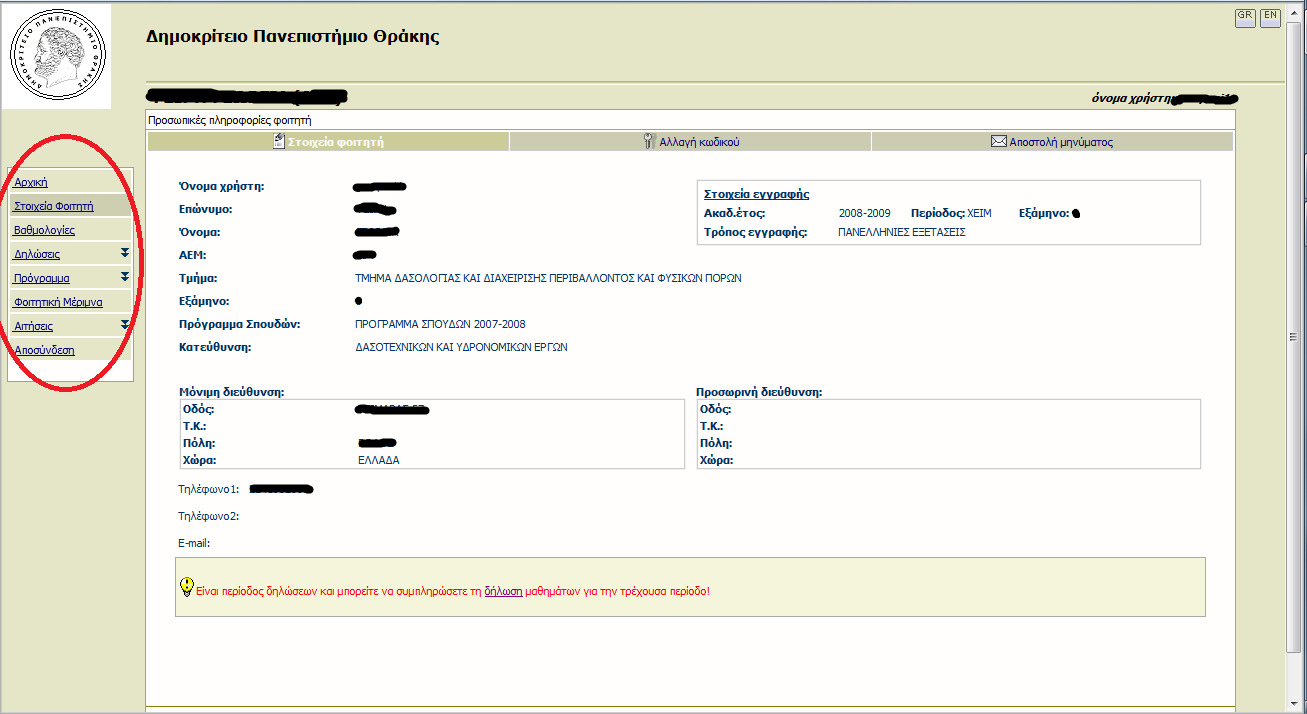This screenshot has height=714, width=1307.
Task: Select the Στοιχεία φοιτητή tab
Action: coord(328,142)
